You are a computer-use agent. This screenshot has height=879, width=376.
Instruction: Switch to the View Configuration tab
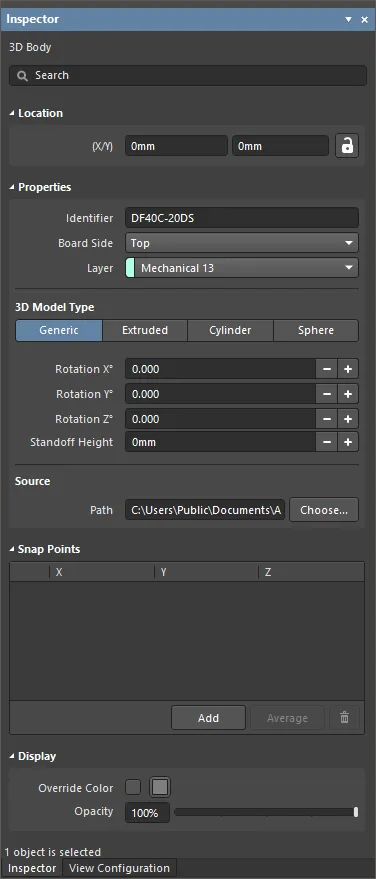pyautogui.click(x=119, y=868)
